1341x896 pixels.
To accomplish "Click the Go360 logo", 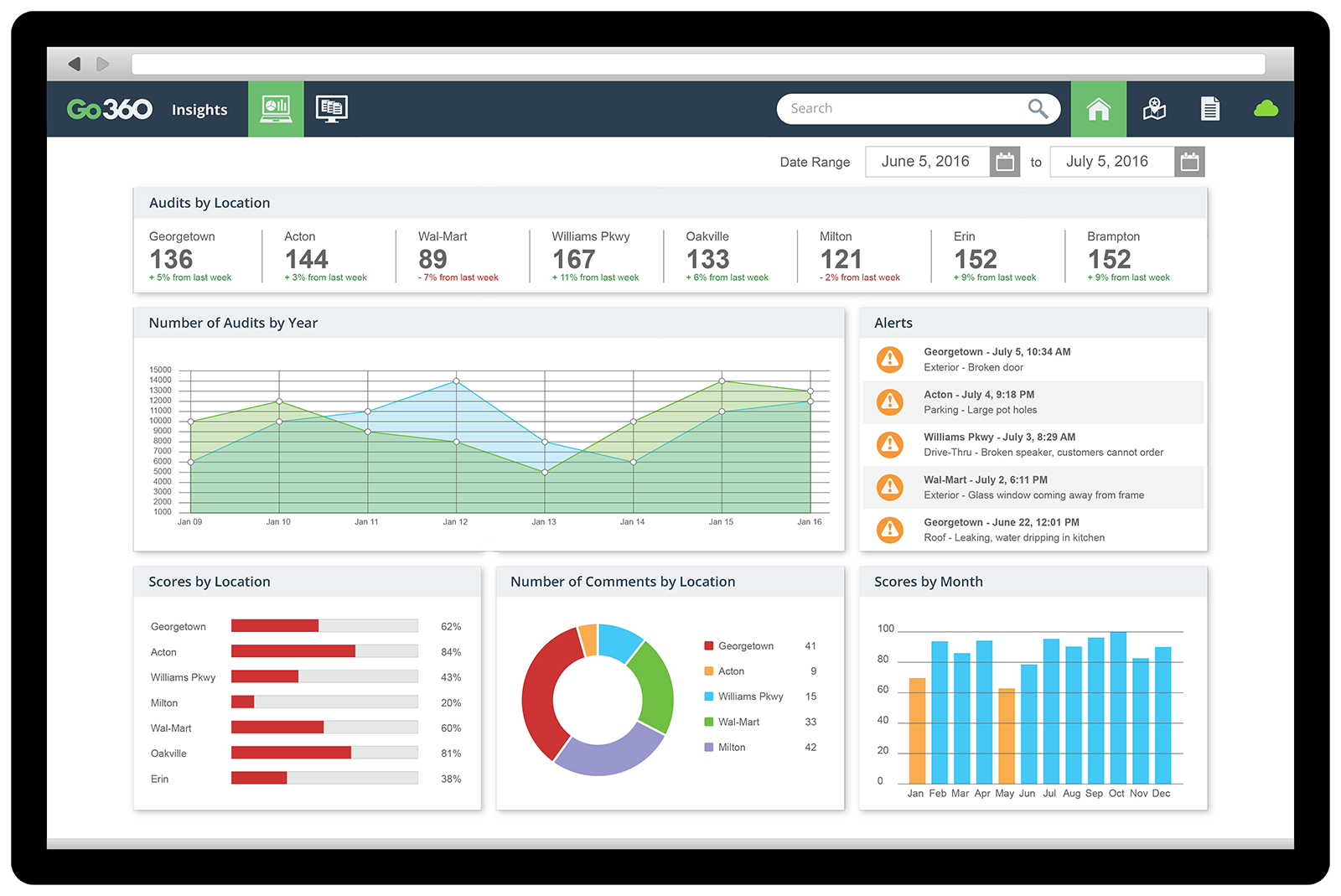I will [x=110, y=109].
